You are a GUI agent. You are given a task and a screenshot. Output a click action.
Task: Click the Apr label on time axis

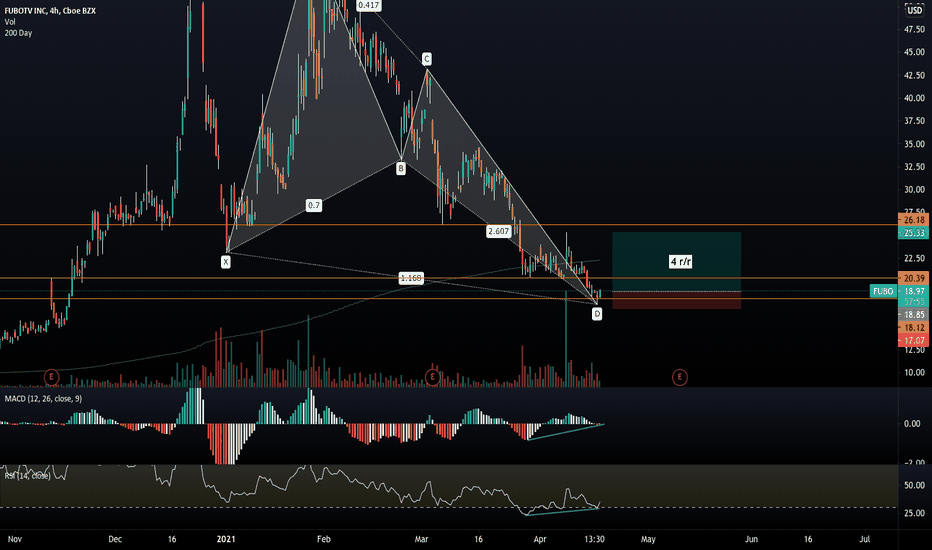click(540, 539)
